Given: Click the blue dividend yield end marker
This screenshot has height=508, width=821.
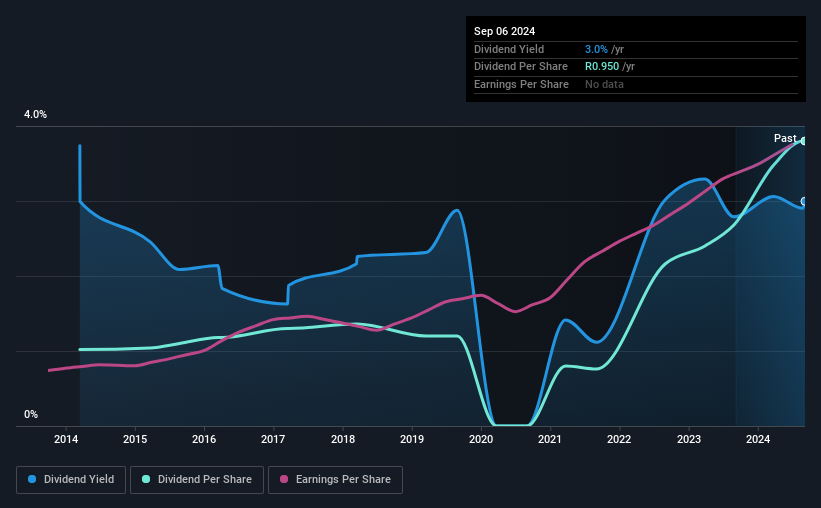Looking at the screenshot, I should (x=804, y=202).
